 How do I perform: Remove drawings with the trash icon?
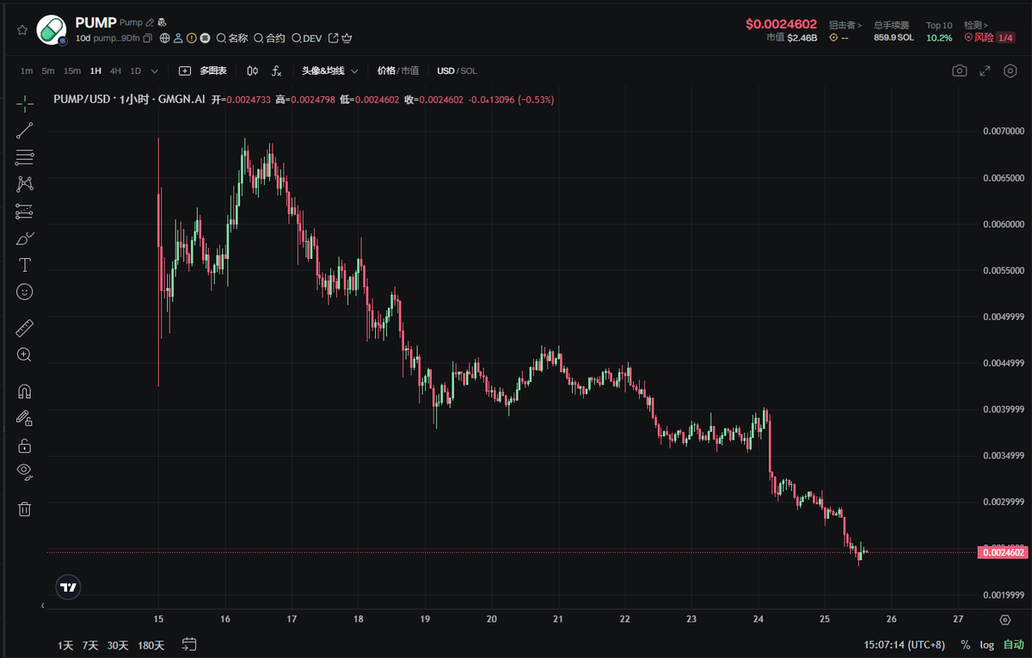[x=24, y=509]
